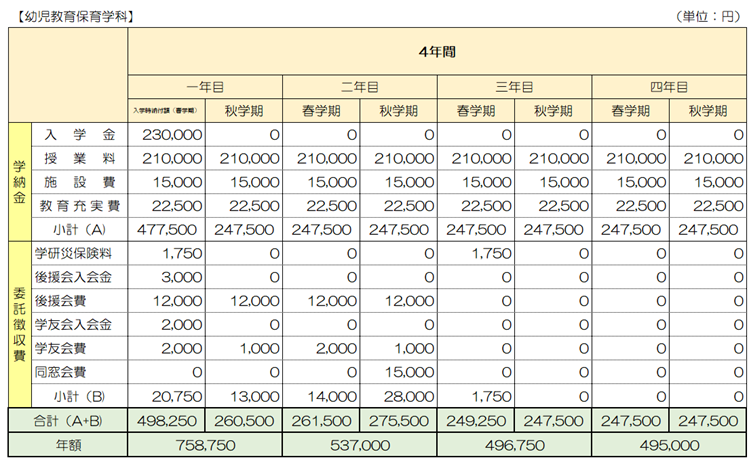
Task: Select the 合計(A+B) row label
Action: tap(68, 421)
